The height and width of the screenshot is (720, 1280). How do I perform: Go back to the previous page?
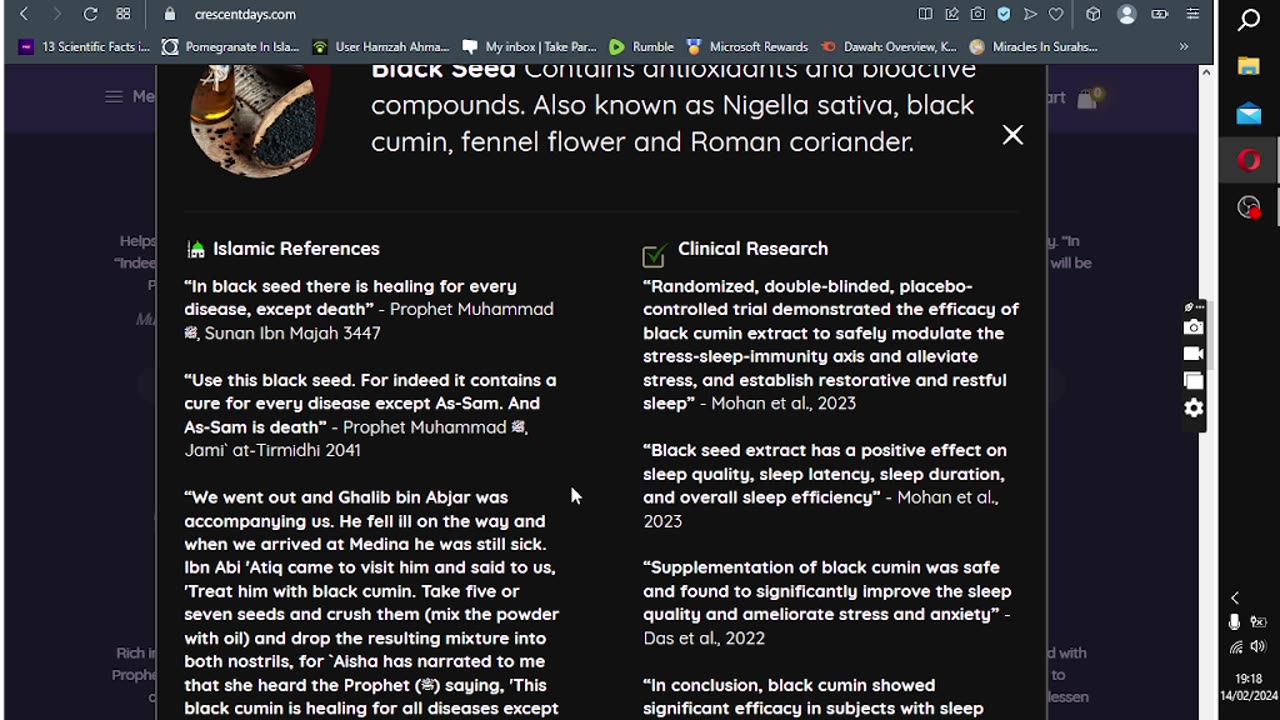point(24,14)
